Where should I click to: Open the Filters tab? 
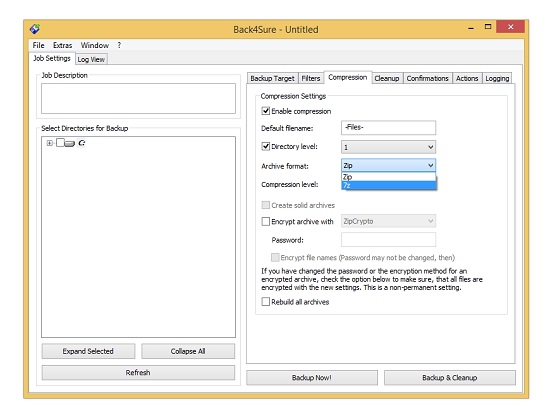coord(311,78)
